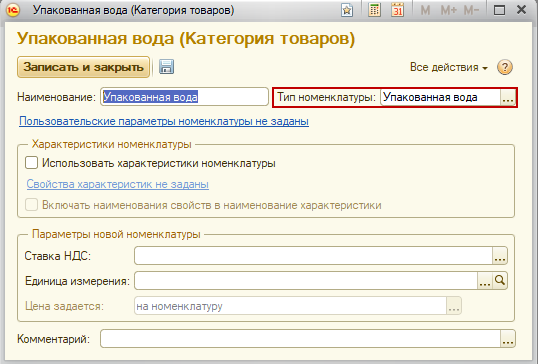Click the save floppy disk icon
538x364 pixels.
(x=166, y=67)
